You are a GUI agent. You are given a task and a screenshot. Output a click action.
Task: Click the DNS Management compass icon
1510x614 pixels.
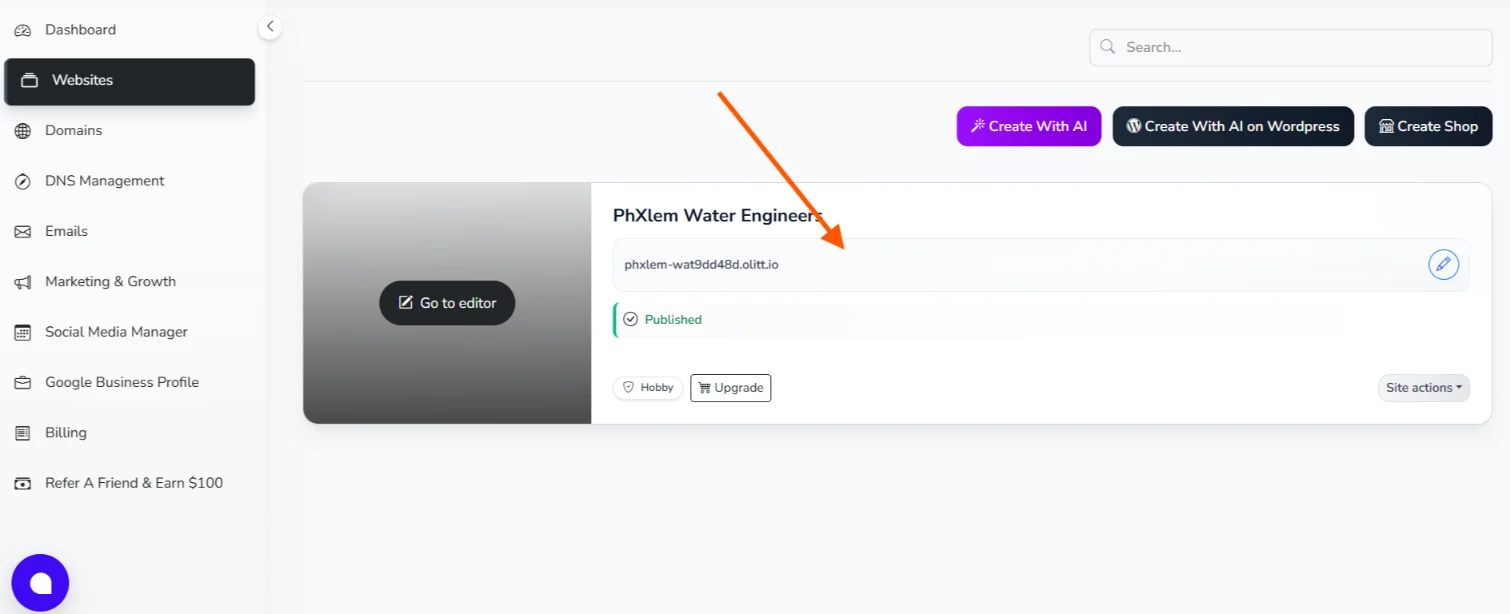[x=22, y=181]
